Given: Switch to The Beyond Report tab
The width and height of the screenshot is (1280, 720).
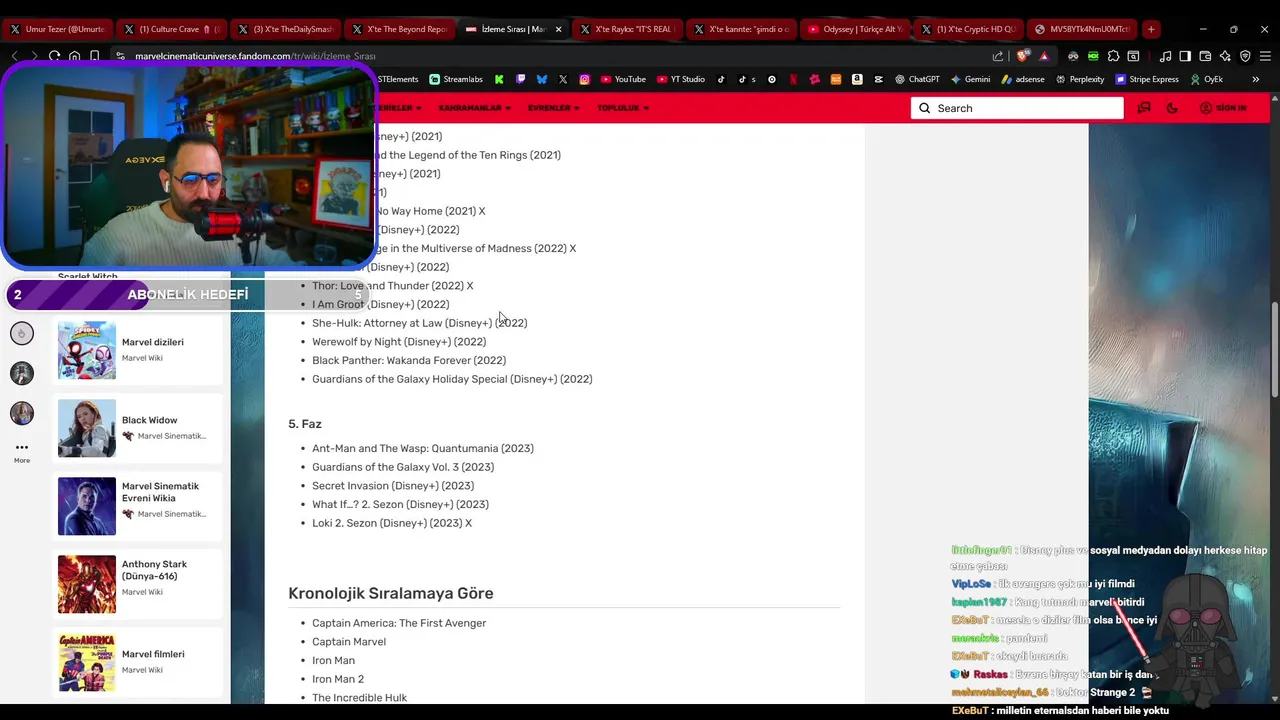Looking at the screenshot, I should (x=398, y=29).
